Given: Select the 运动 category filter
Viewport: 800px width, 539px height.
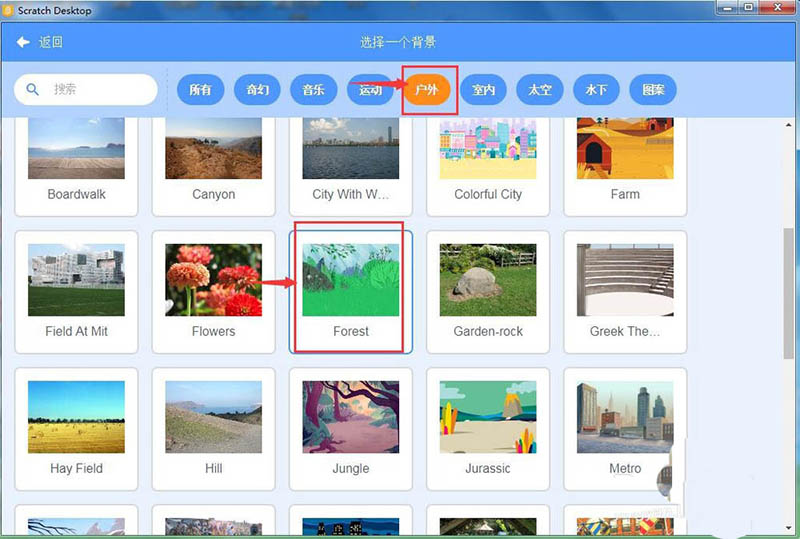Looking at the screenshot, I should pyautogui.click(x=370, y=89).
